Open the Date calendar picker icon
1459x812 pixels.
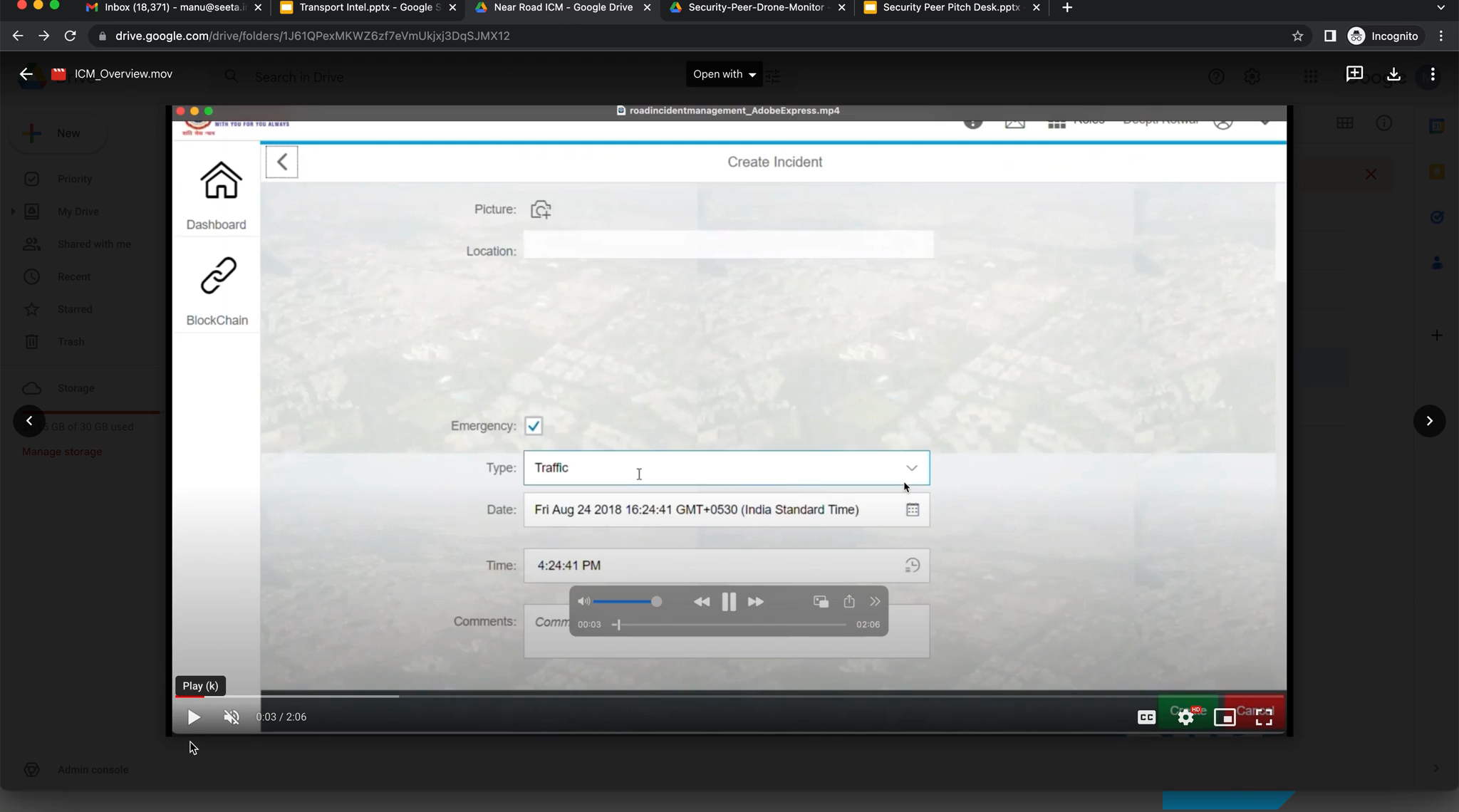913,510
